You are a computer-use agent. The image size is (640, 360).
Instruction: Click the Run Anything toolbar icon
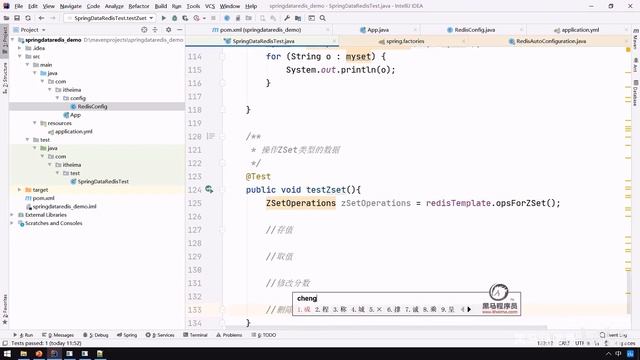(311, 18)
